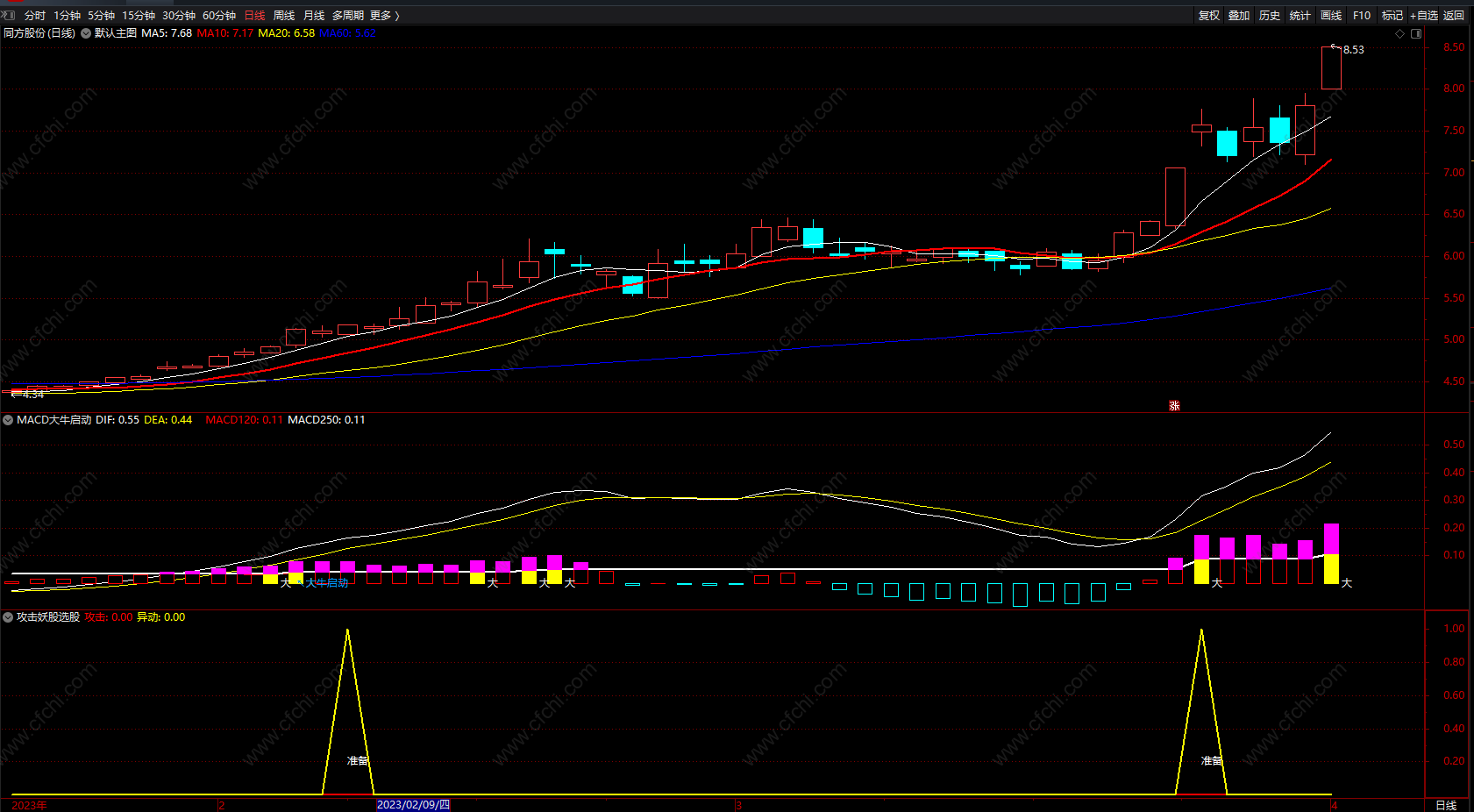This screenshot has height=812, width=1474.
Task: Click the 标记 mark button
Action: pyautogui.click(x=1392, y=16)
